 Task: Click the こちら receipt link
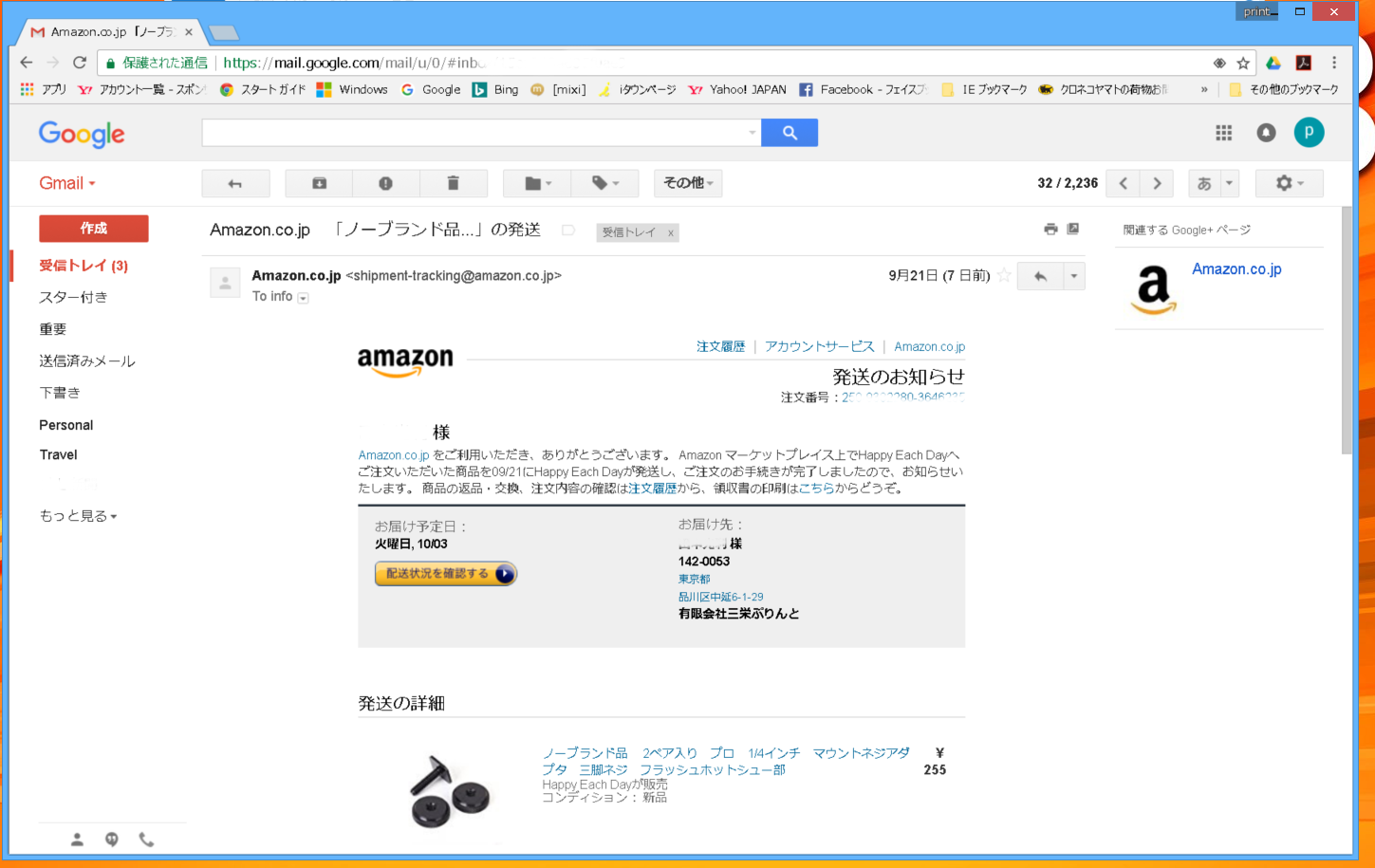pos(817,489)
